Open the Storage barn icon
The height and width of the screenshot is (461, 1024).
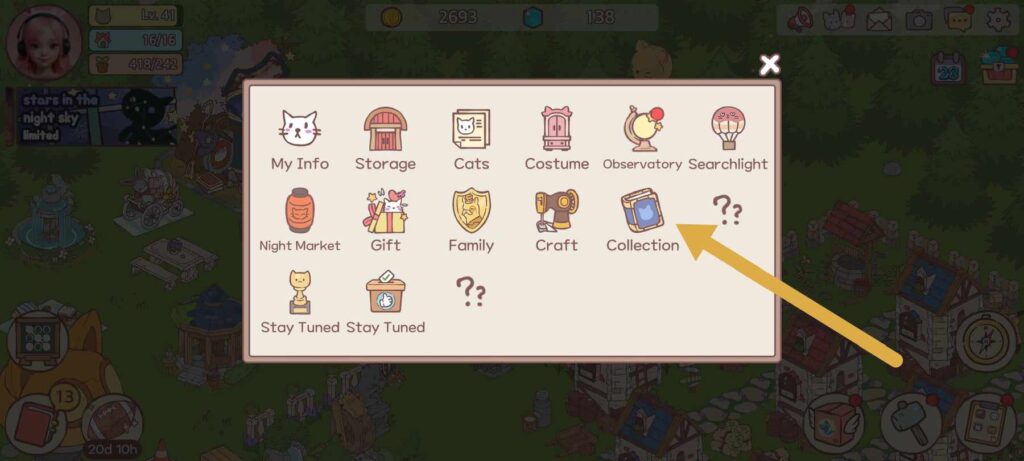[385, 129]
